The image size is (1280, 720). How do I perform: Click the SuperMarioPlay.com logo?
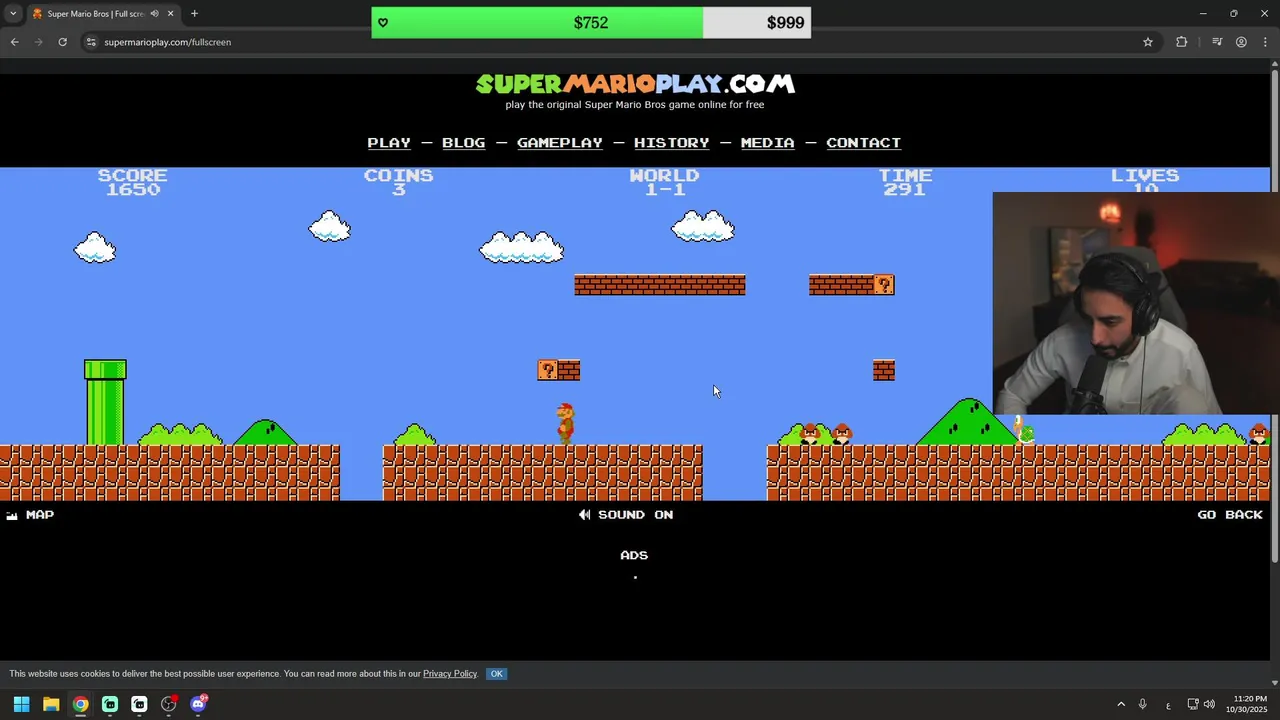(x=635, y=84)
